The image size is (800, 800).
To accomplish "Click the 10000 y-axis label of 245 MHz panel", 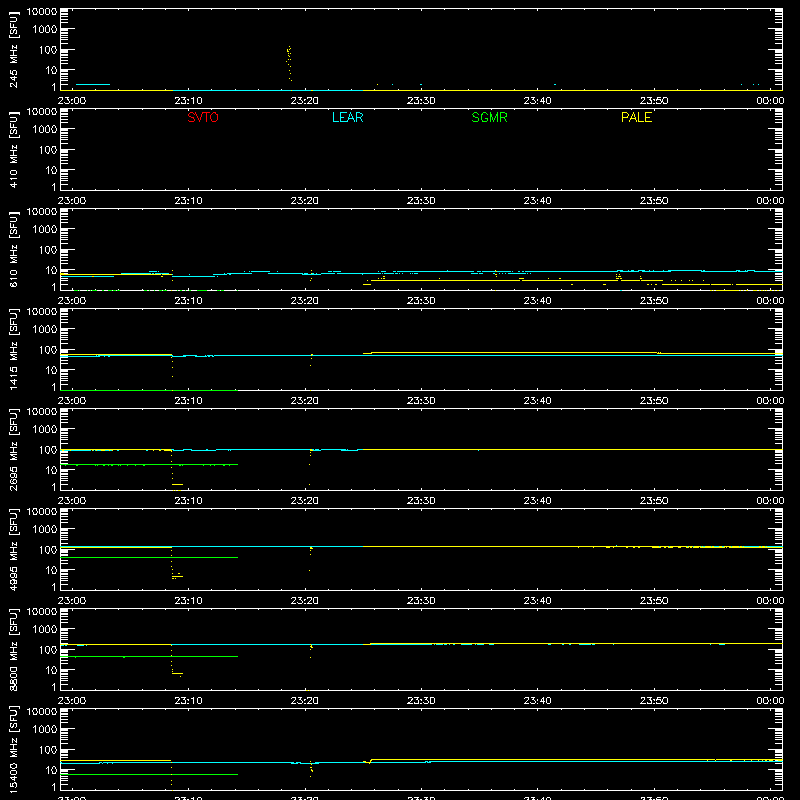I will click(x=42, y=12).
